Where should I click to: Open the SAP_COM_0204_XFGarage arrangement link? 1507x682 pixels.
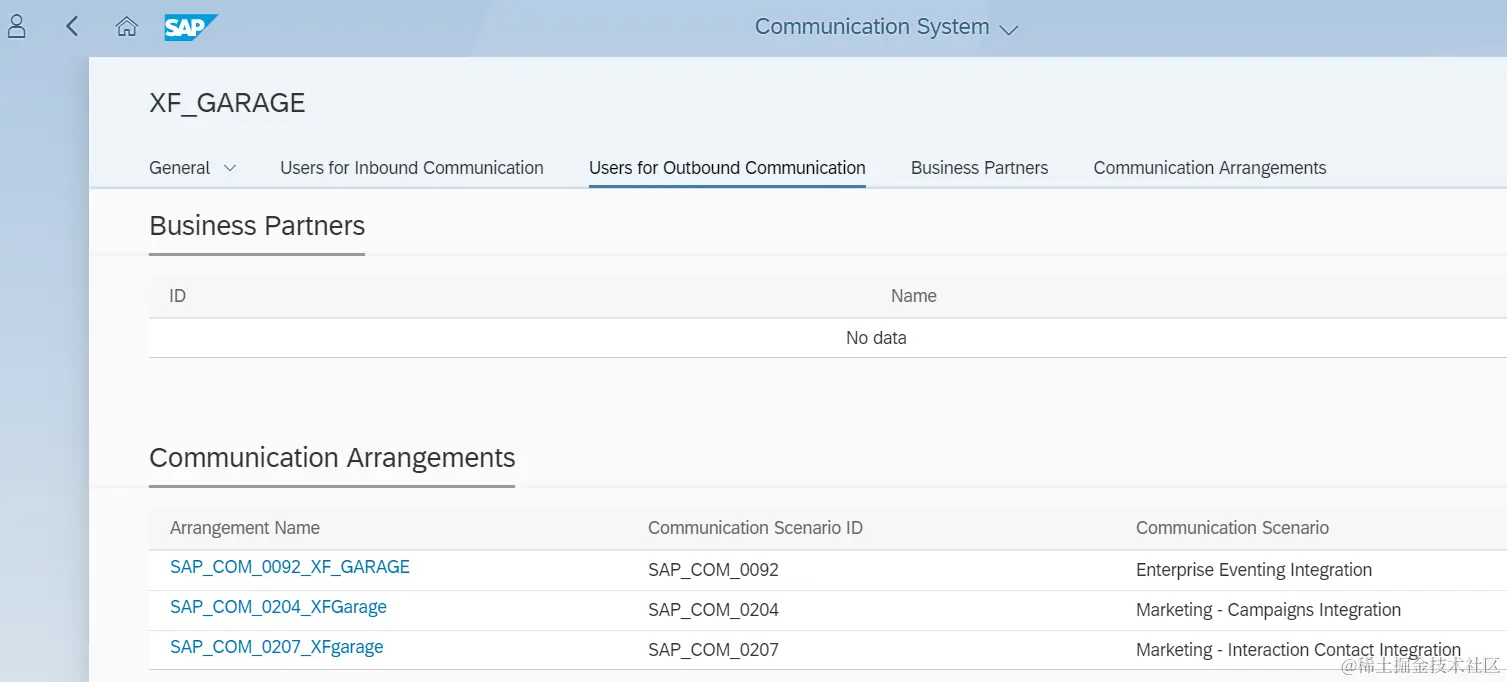pyautogui.click(x=278, y=607)
